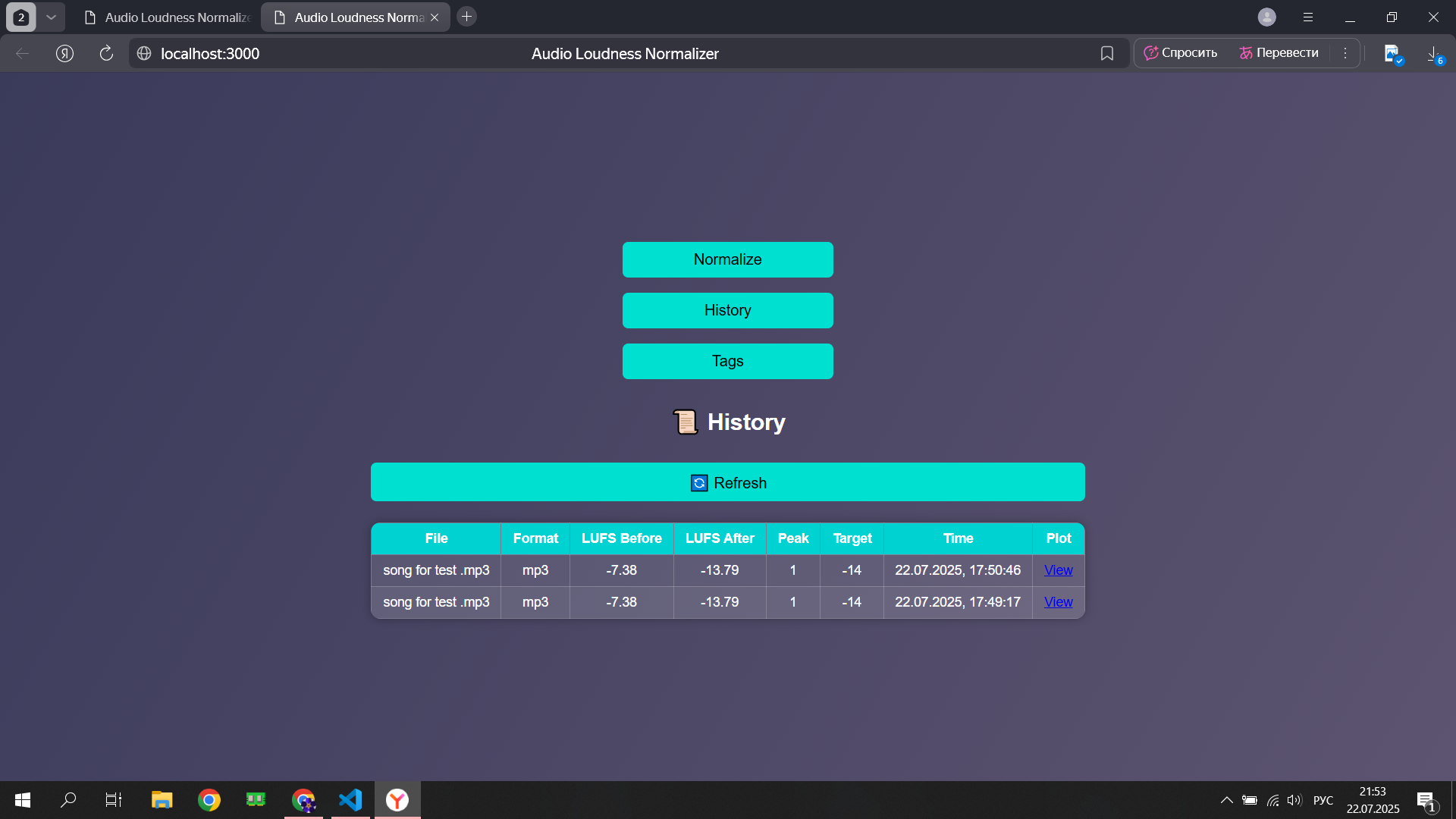1456x819 pixels.
Task: Click the Tags button
Action: tap(727, 361)
